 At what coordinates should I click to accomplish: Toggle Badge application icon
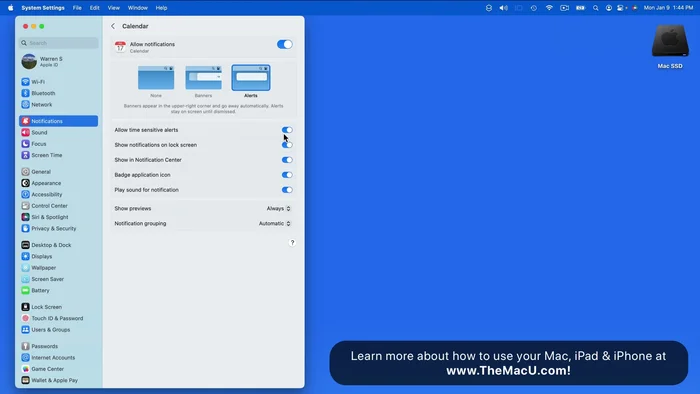(287, 175)
